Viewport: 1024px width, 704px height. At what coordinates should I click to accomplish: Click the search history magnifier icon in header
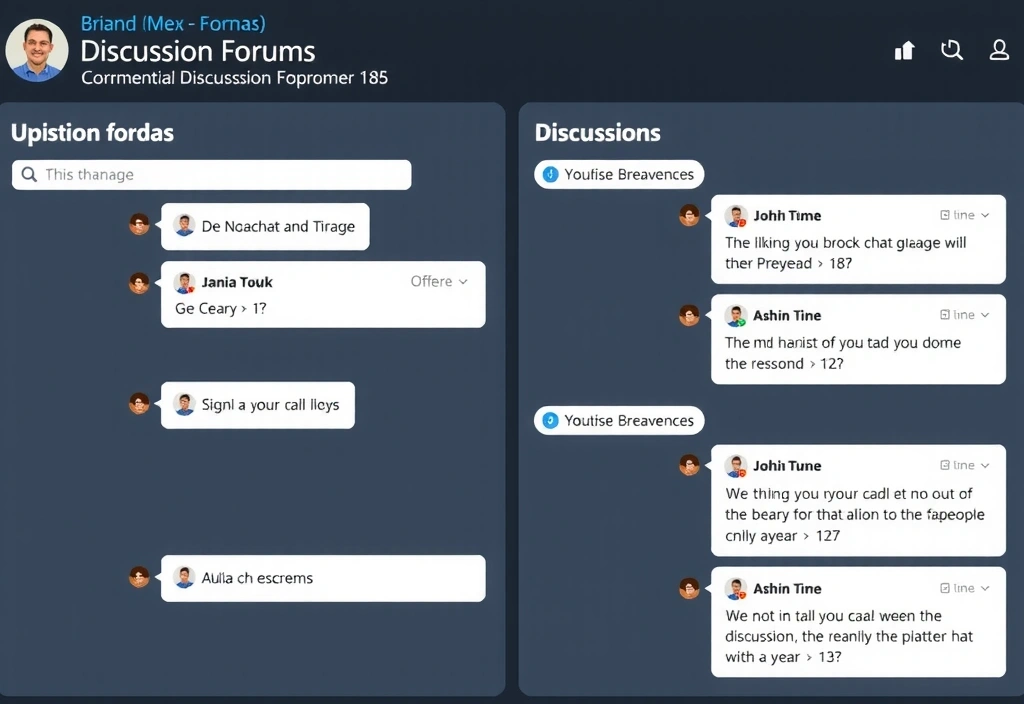(x=951, y=50)
